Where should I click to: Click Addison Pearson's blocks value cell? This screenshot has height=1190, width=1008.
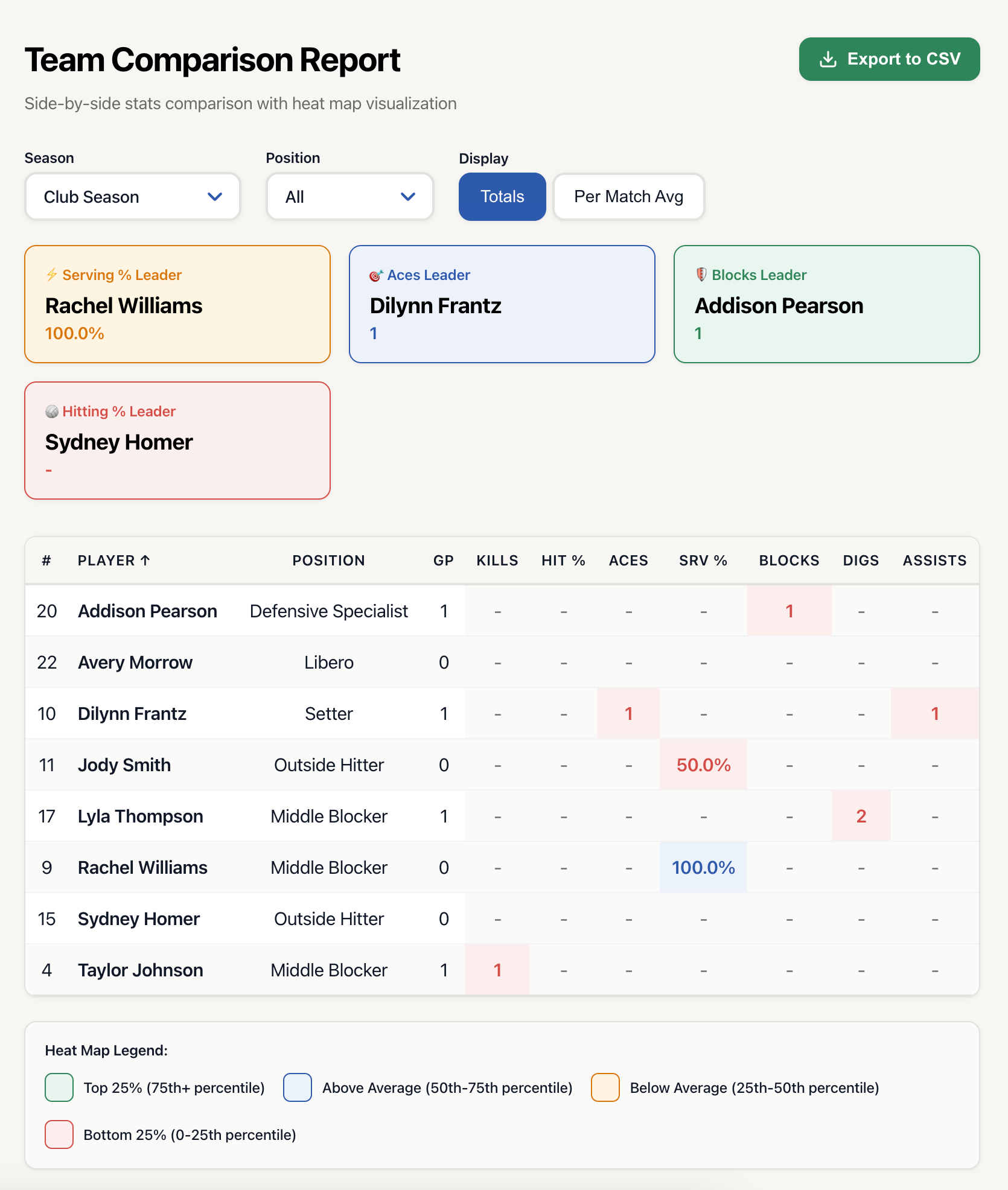click(x=789, y=611)
